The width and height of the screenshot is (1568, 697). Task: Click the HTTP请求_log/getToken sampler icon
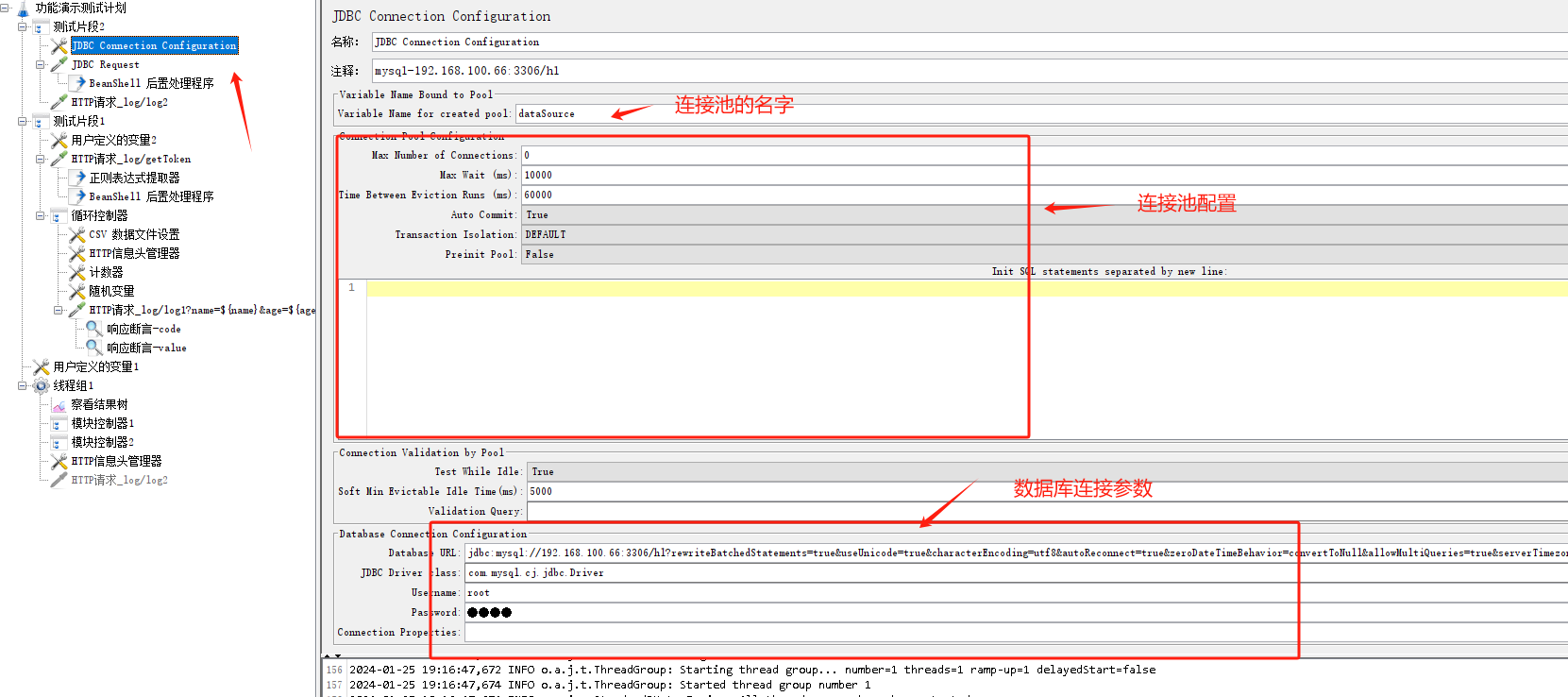[59, 159]
